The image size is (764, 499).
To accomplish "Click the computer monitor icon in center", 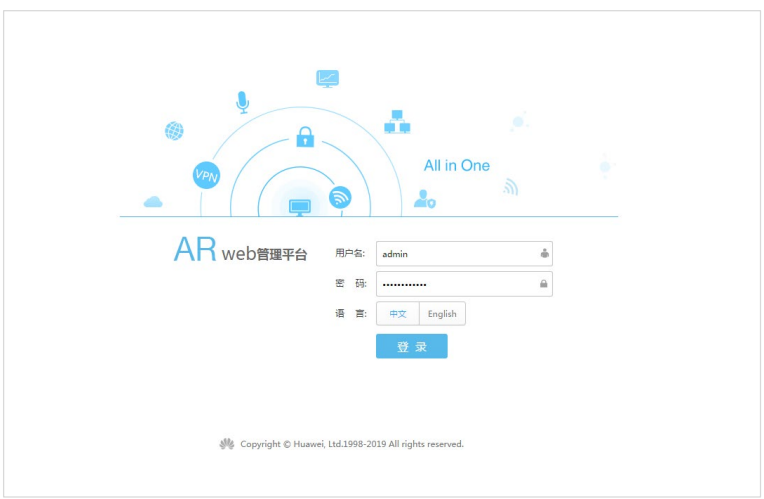I will coord(300,207).
